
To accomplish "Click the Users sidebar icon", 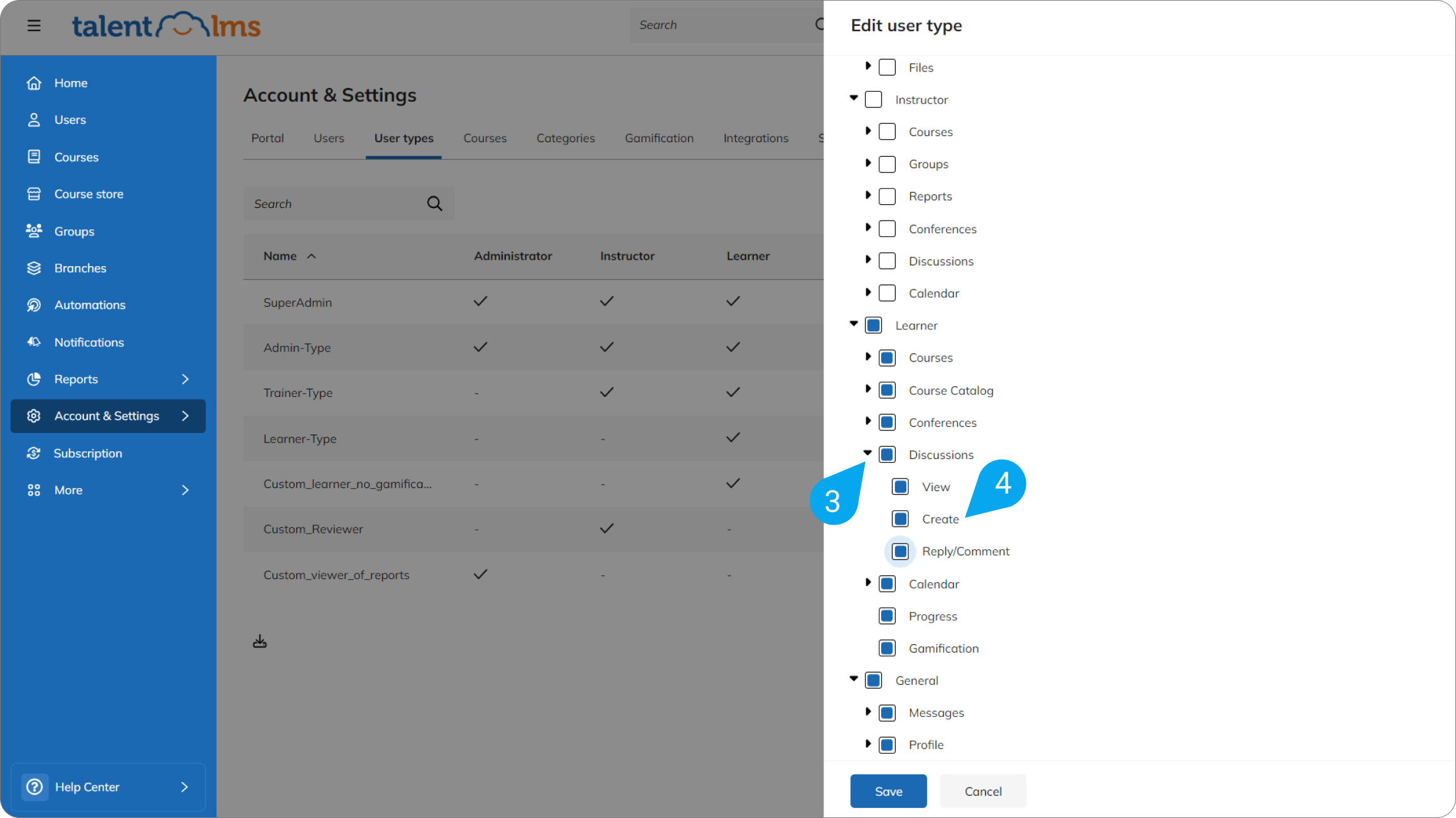I will tap(34, 119).
